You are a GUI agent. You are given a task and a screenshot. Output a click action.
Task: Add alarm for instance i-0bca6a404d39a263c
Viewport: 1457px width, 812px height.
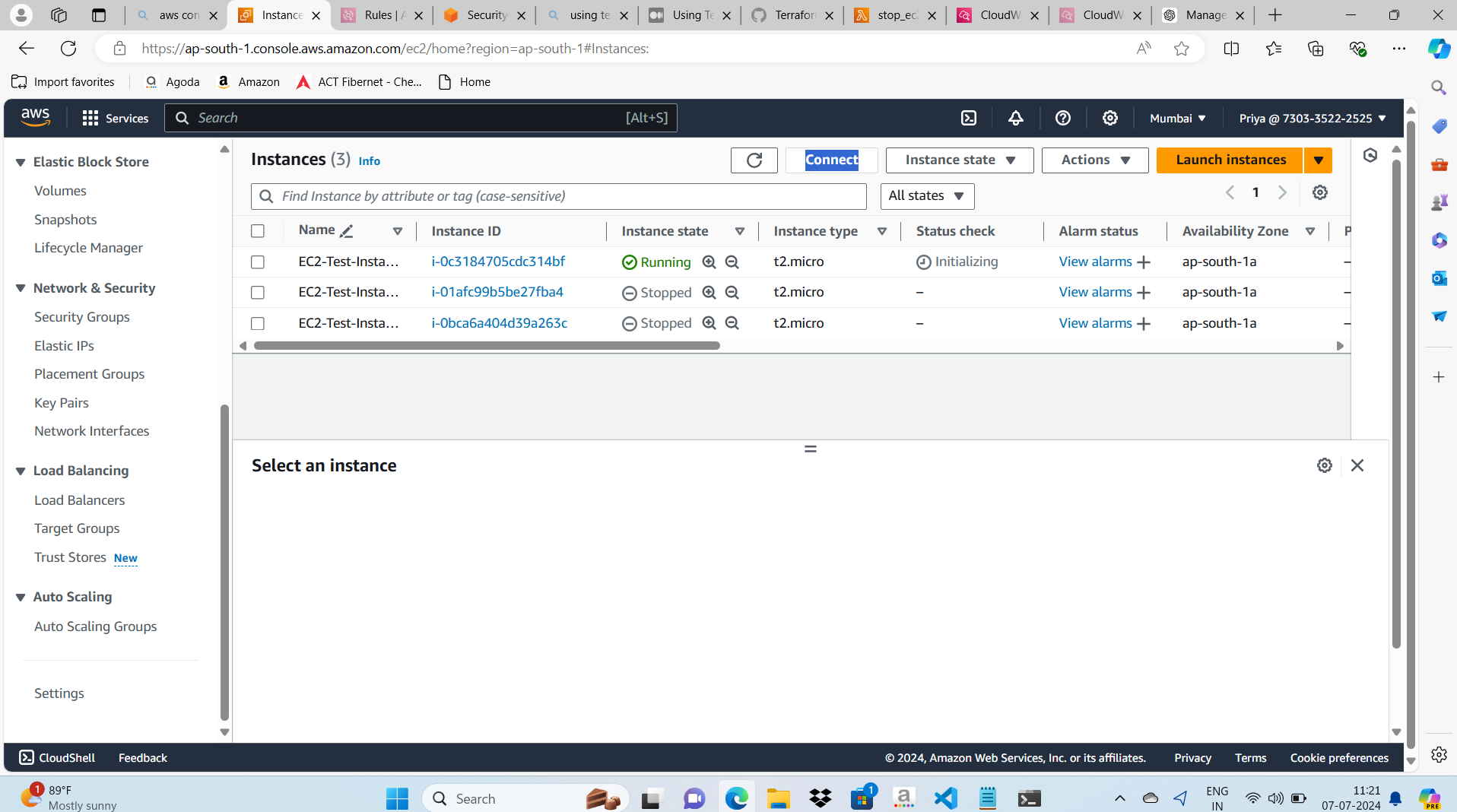(x=1144, y=324)
